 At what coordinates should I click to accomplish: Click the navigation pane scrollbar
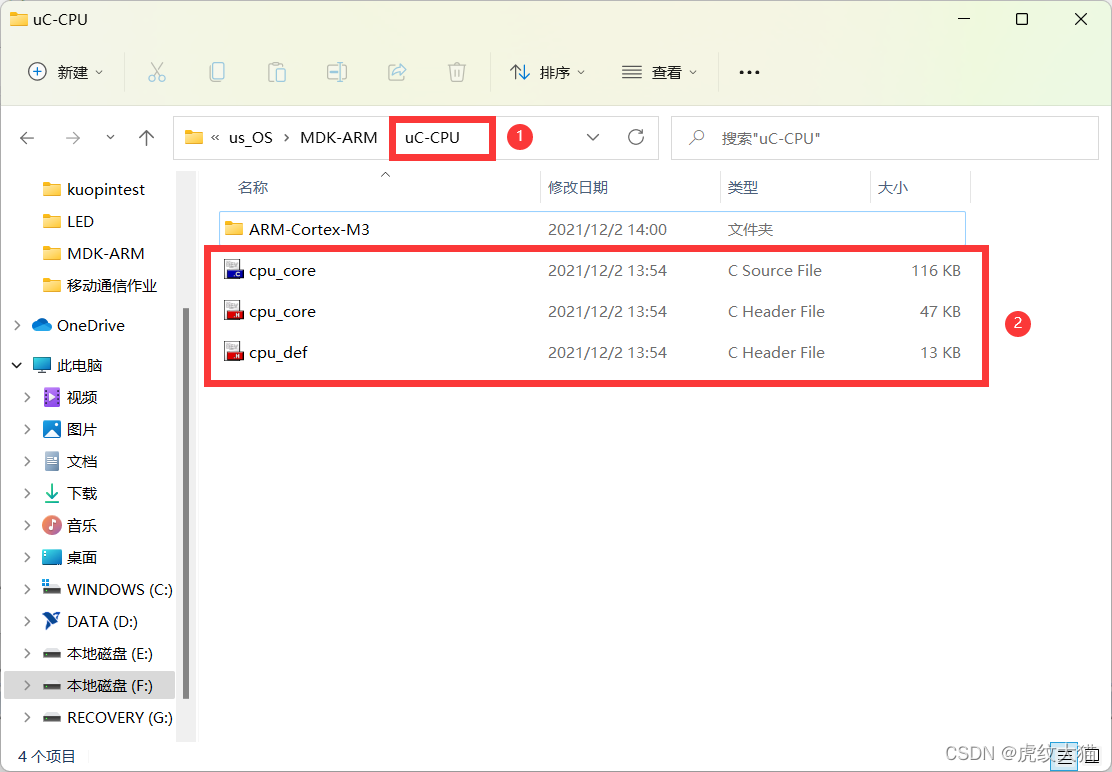186,502
